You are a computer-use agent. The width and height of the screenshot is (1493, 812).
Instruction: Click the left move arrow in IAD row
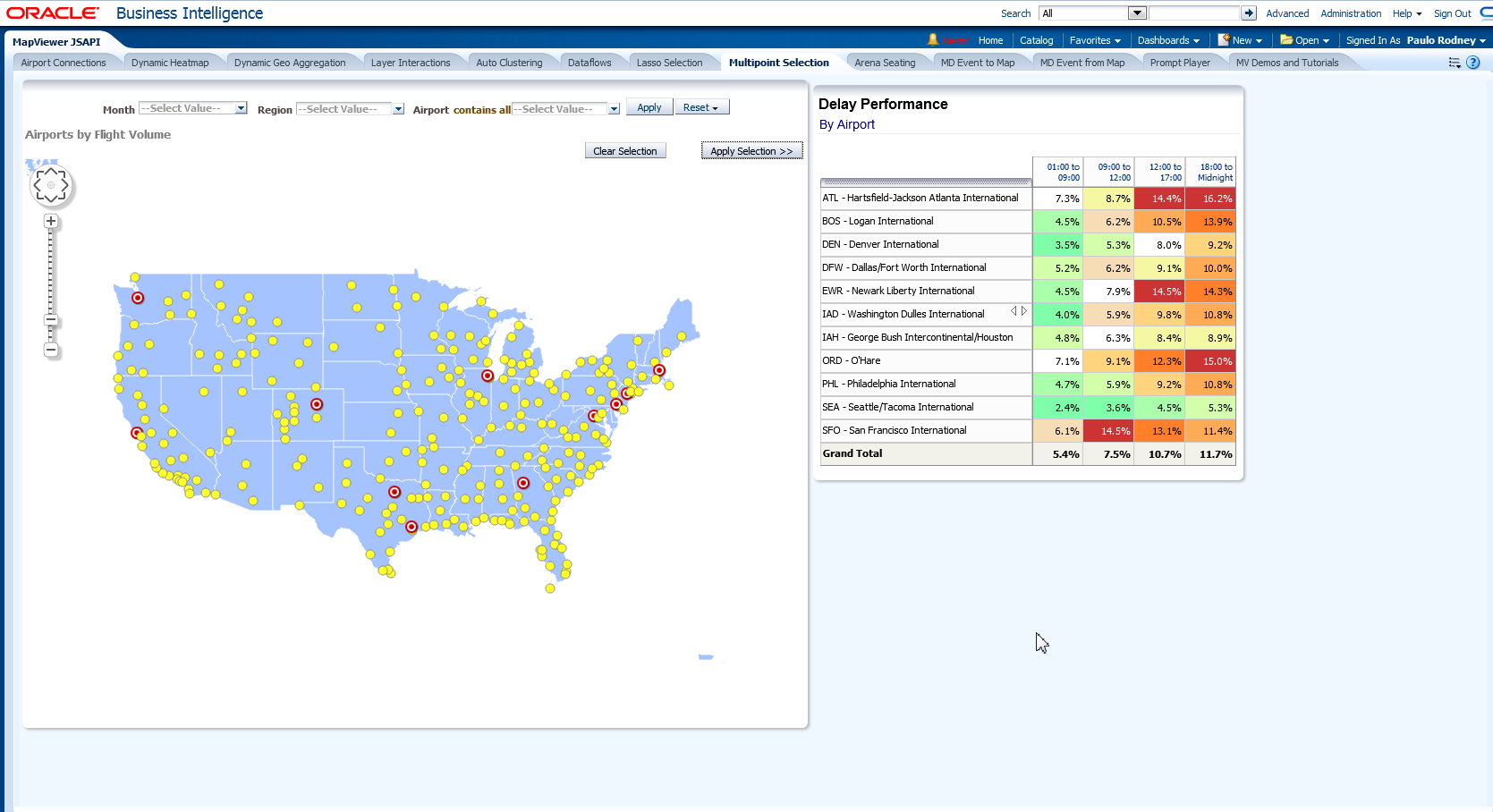1014,311
